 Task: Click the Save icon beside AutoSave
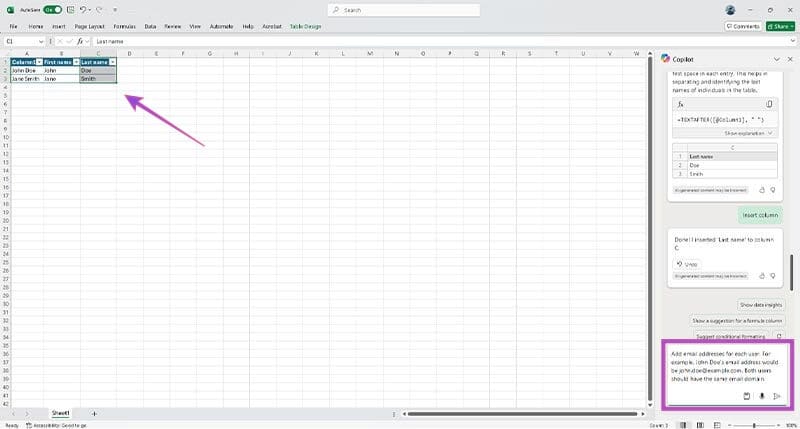click(69, 9)
